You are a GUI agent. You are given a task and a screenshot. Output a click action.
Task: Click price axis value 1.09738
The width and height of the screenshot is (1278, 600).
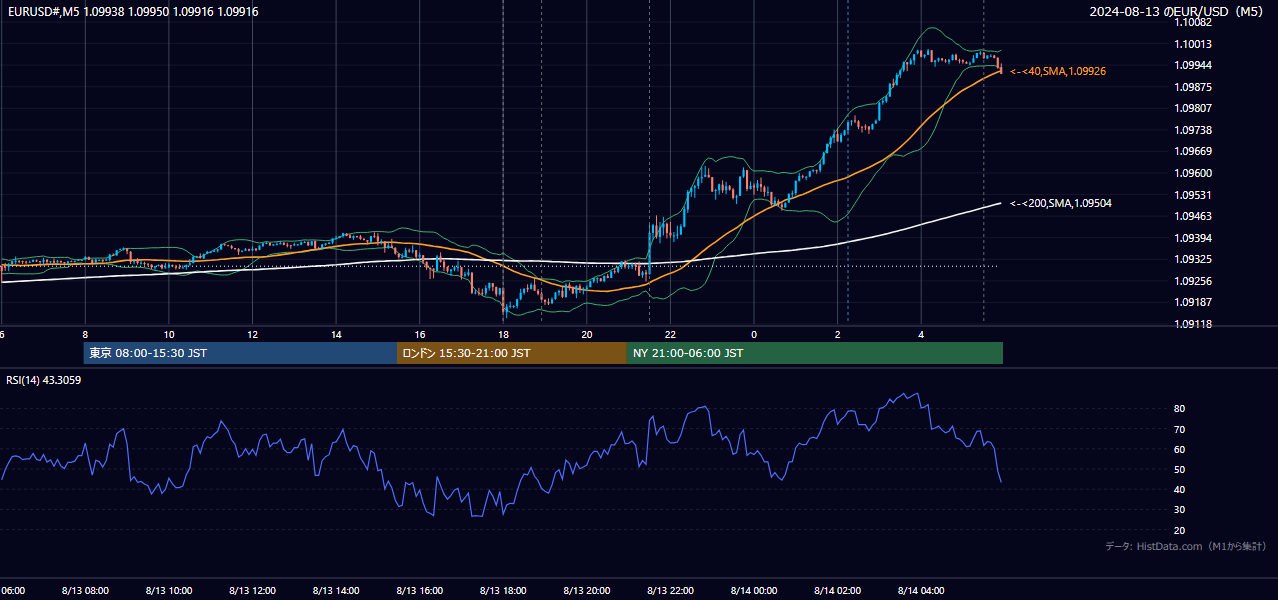pos(1193,130)
